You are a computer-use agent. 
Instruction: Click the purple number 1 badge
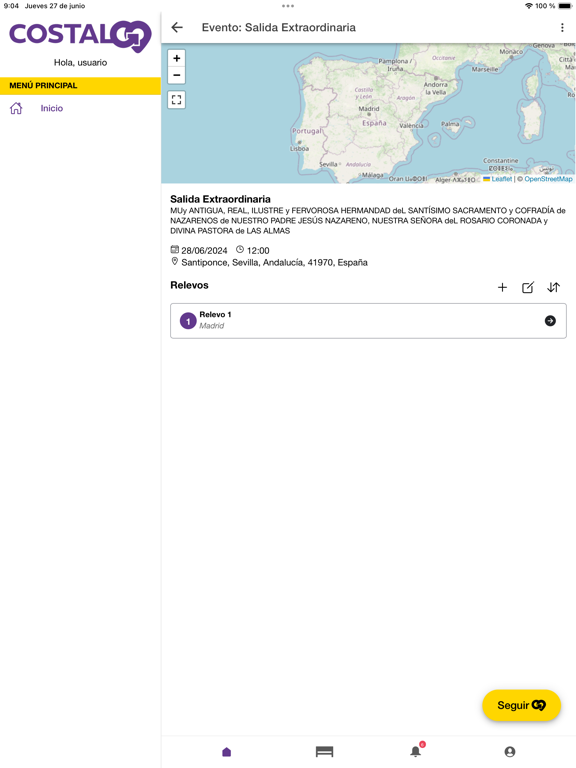(188, 321)
